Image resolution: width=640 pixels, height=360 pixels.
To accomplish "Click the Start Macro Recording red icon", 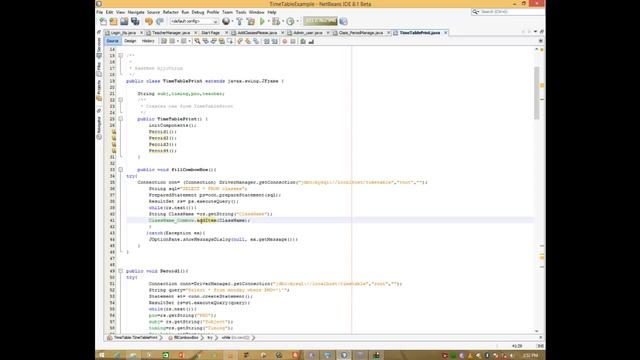I will pos(285,41).
